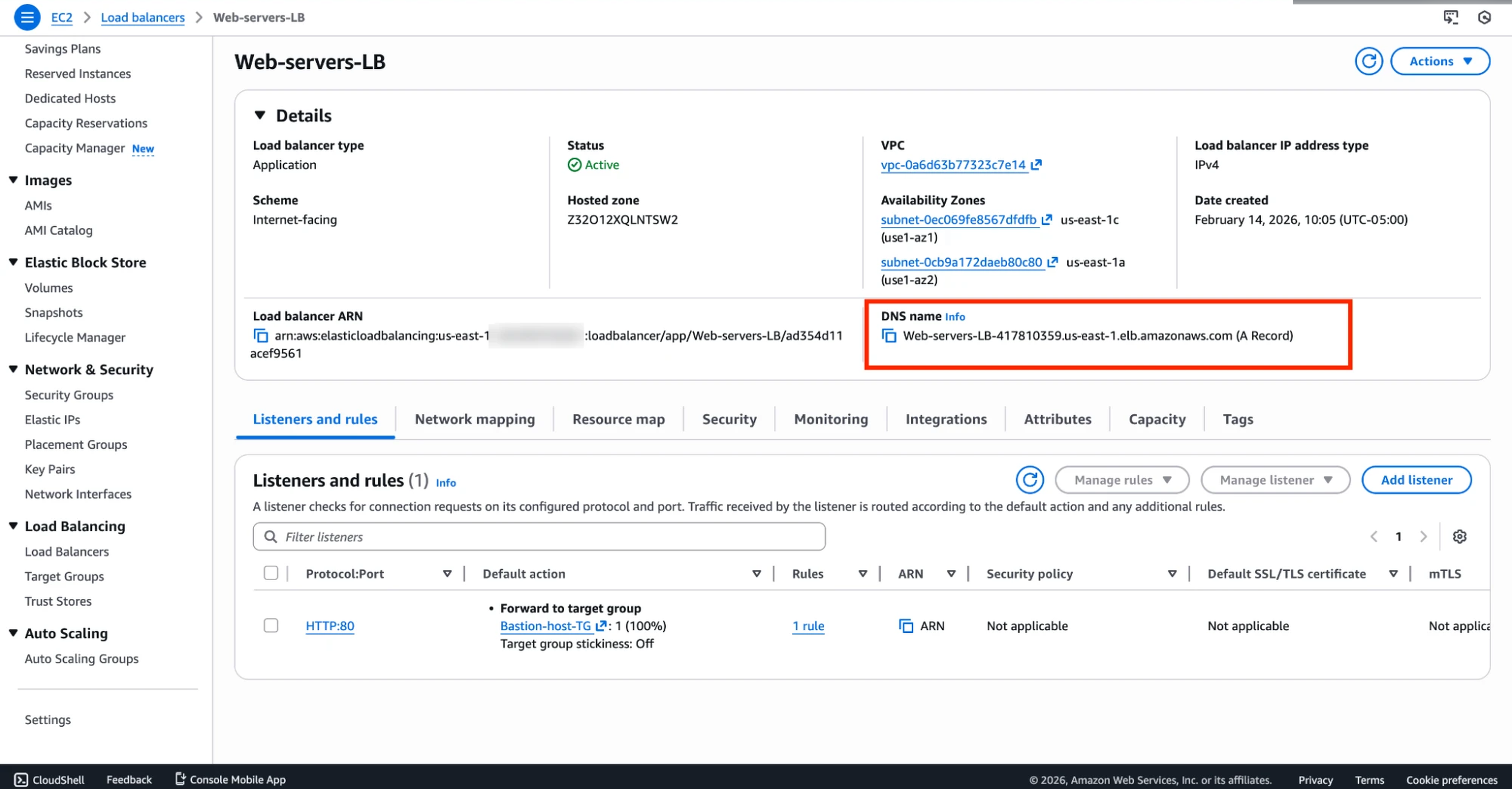Switch to the Resource map tab
This screenshot has width=1512, height=789.
coord(618,419)
